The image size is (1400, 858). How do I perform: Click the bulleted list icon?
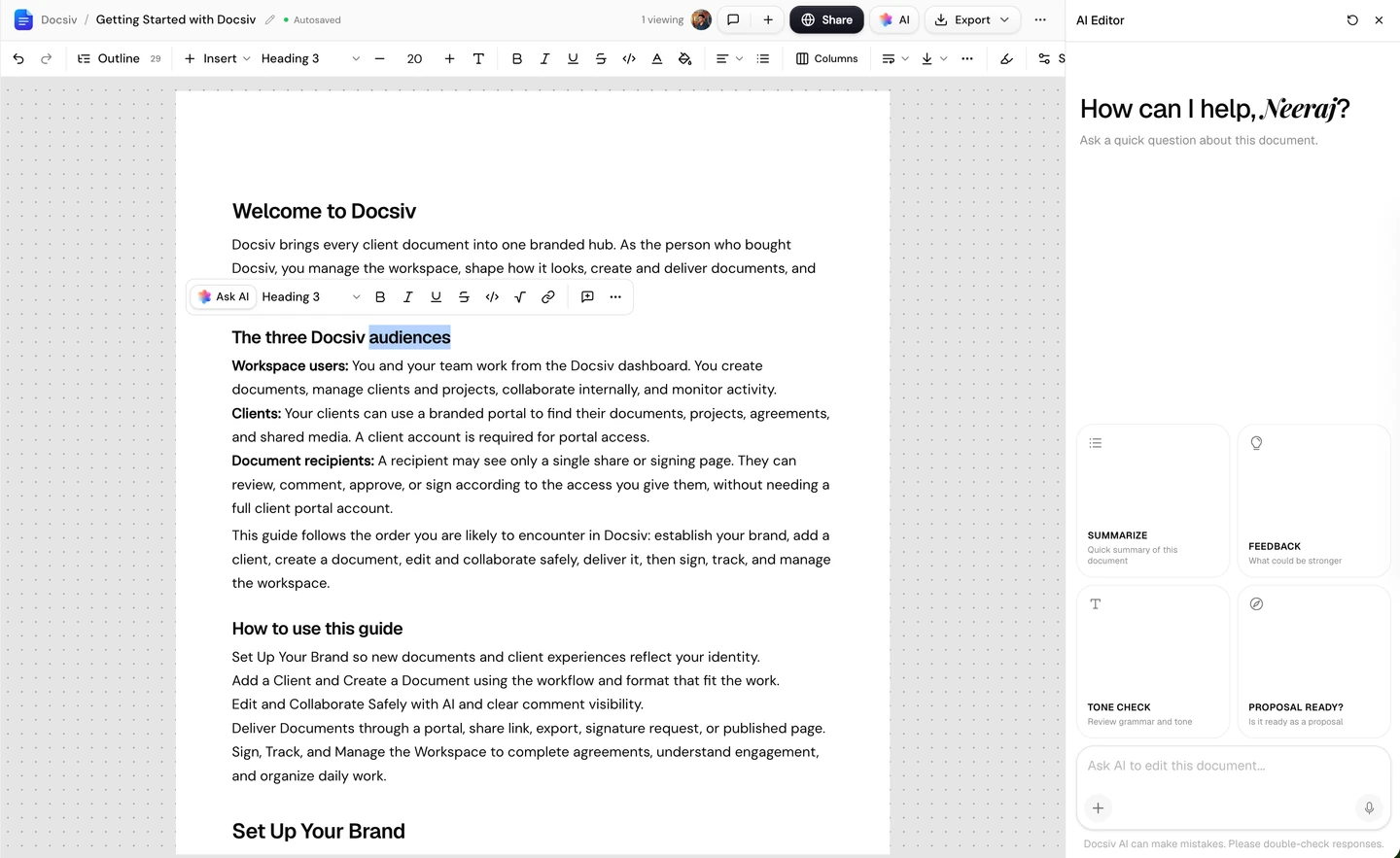tap(763, 58)
